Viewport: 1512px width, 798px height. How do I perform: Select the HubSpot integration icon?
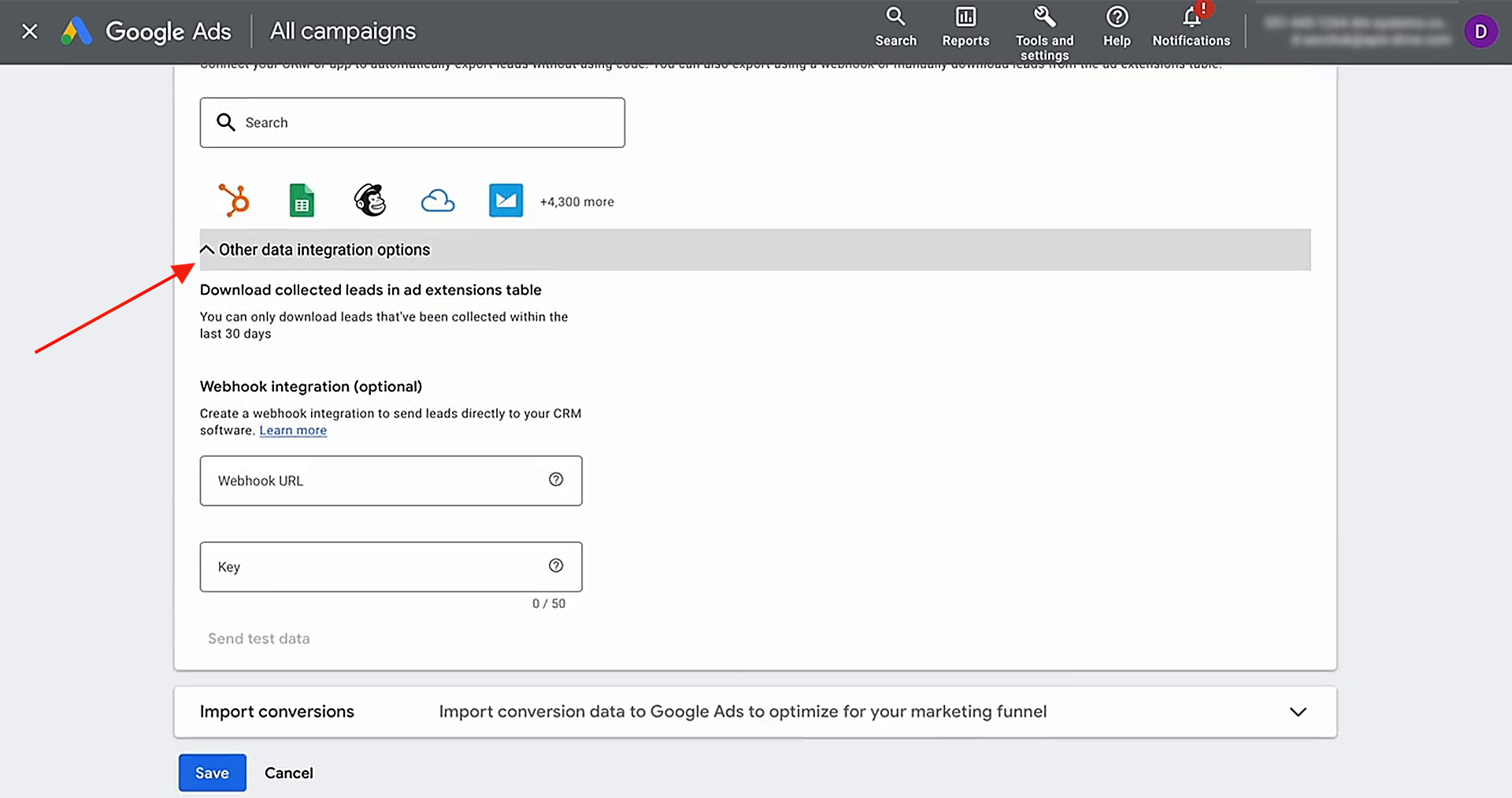pyautogui.click(x=234, y=200)
